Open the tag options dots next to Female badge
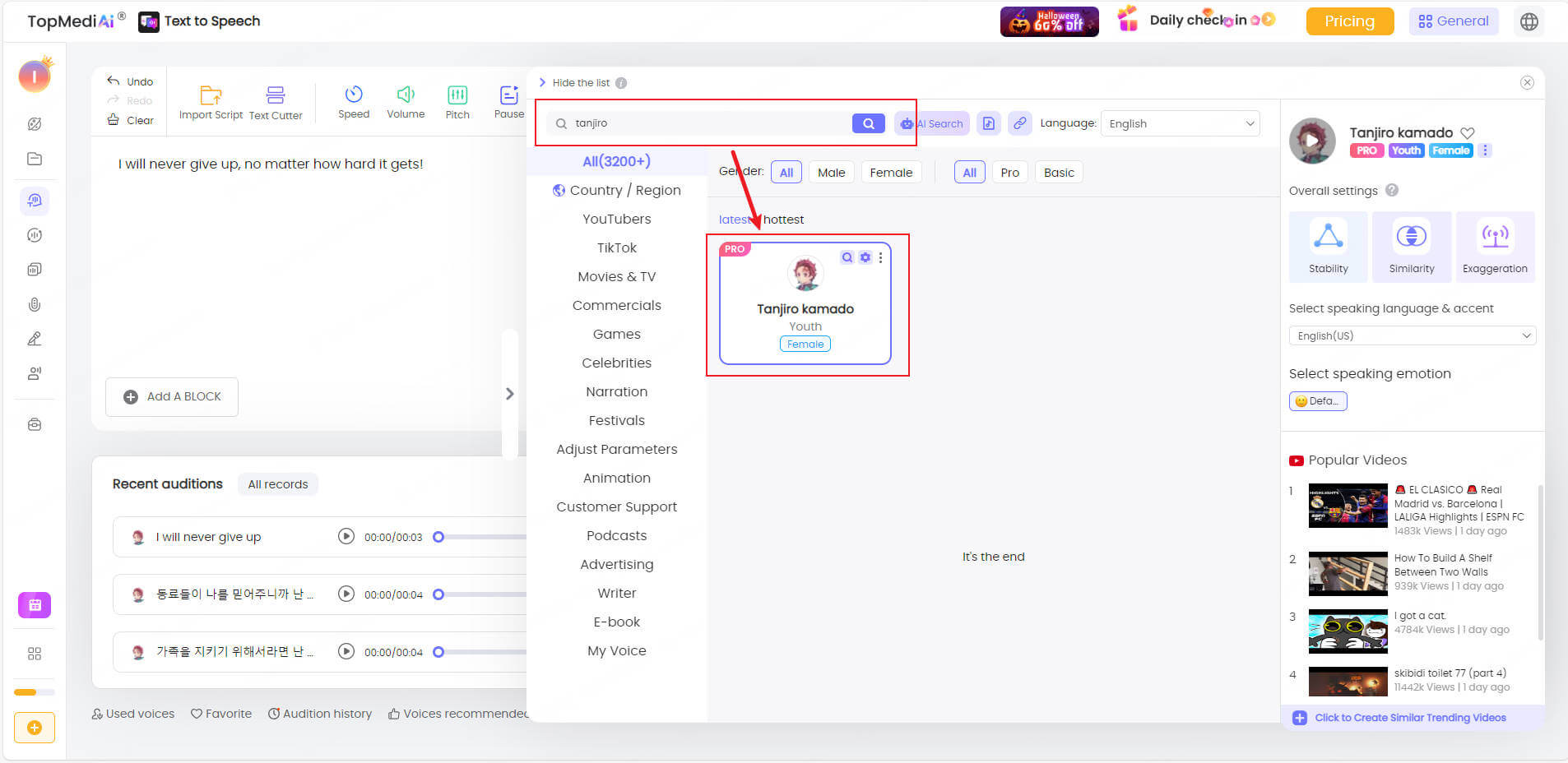 (1485, 150)
